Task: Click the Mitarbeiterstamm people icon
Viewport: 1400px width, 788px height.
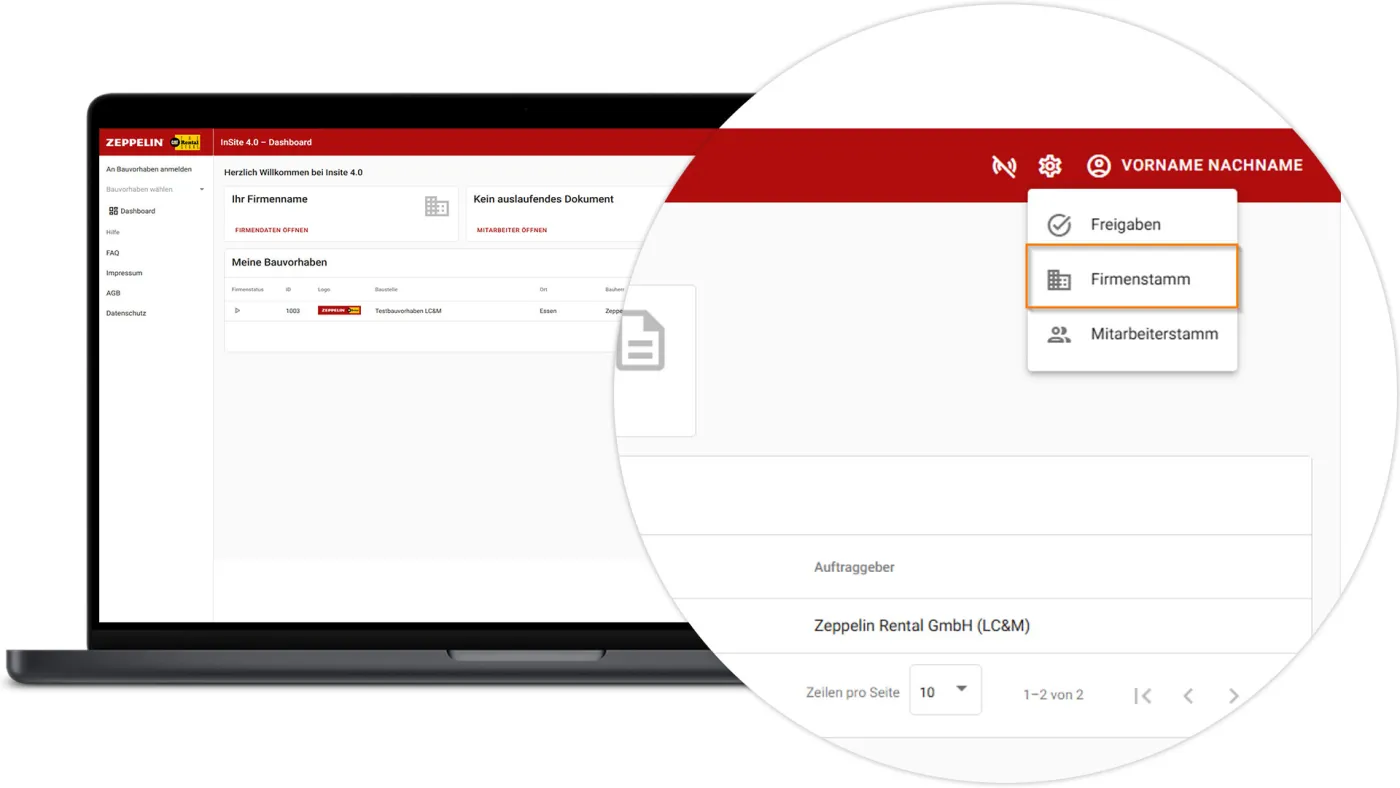Action: click(x=1058, y=334)
